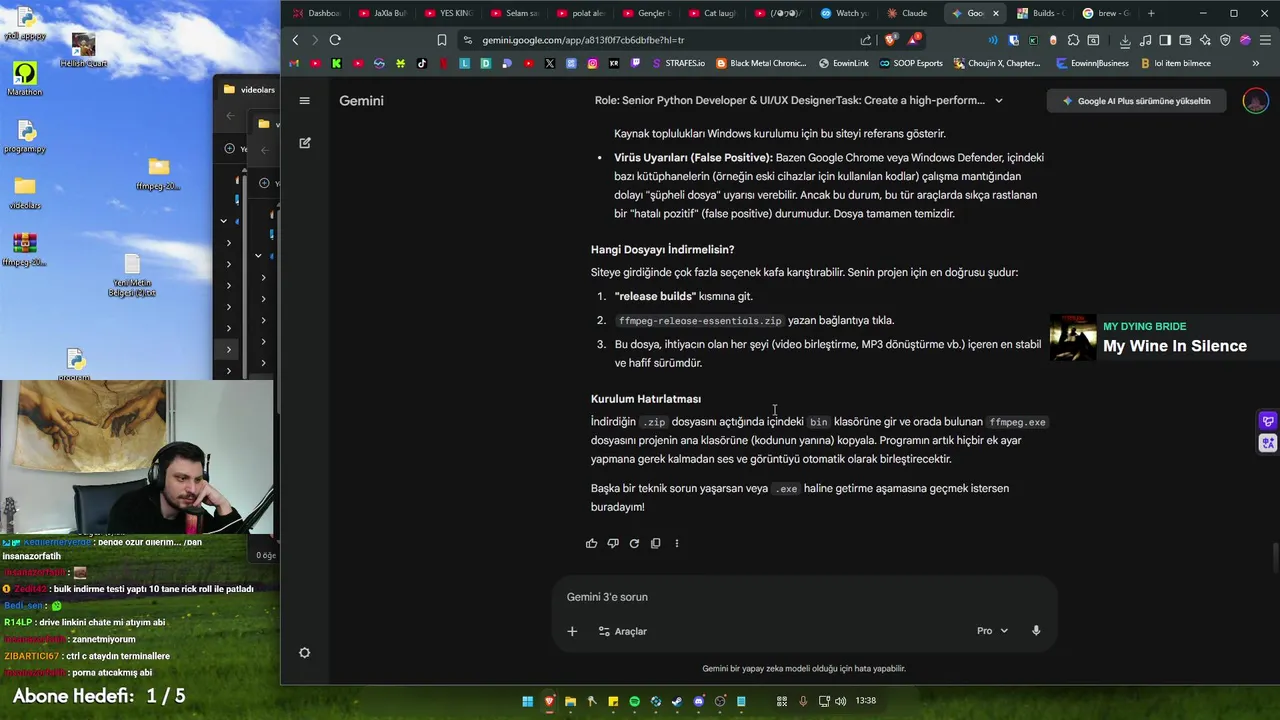The width and height of the screenshot is (1280, 720).
Task: Click Google AI Plus upgrade button
Action: [x=1136, y=101]
